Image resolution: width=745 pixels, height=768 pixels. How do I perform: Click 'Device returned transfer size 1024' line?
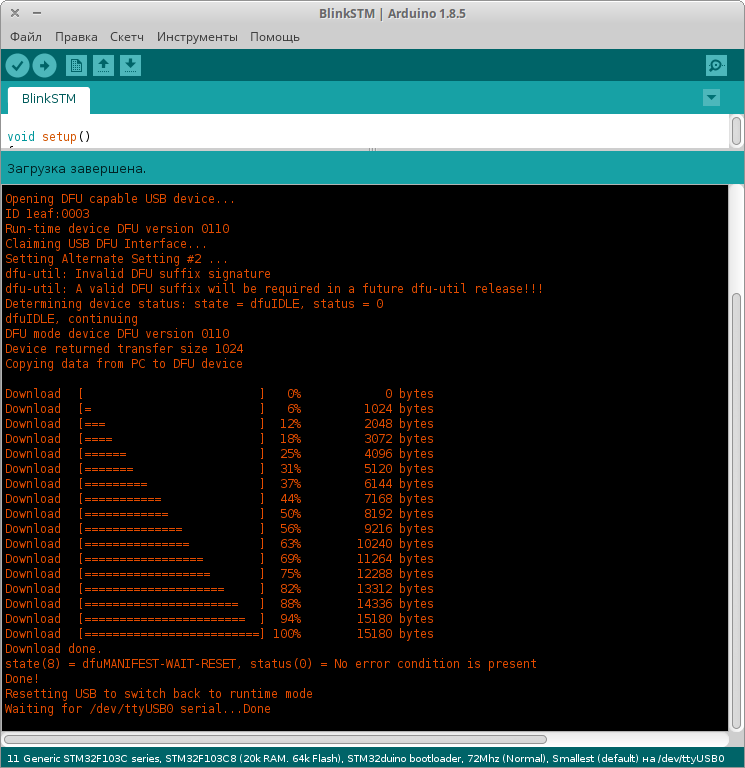tap(124, 349)
